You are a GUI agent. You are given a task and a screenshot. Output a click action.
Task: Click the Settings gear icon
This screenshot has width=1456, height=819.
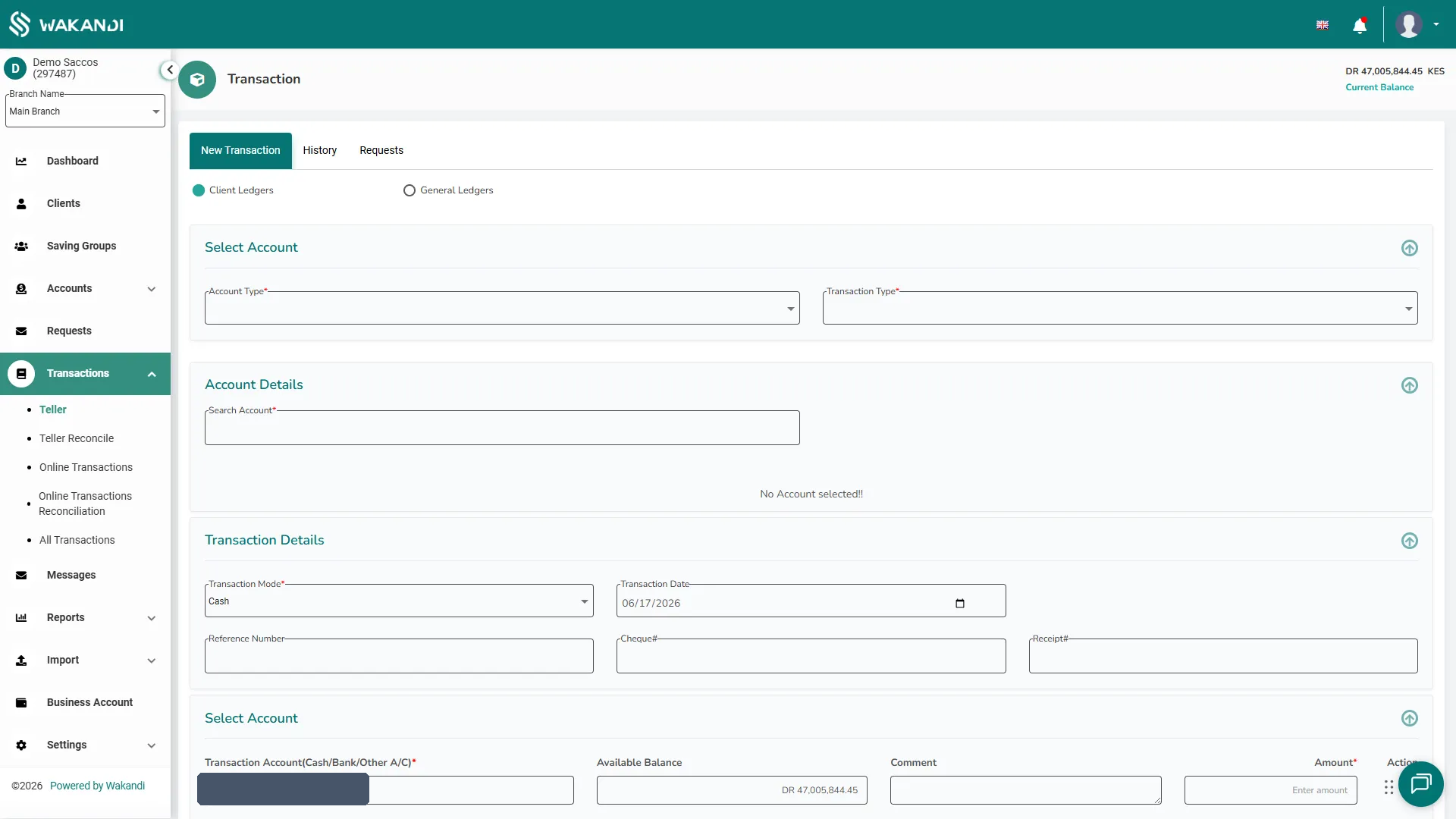tap(21, 745)
